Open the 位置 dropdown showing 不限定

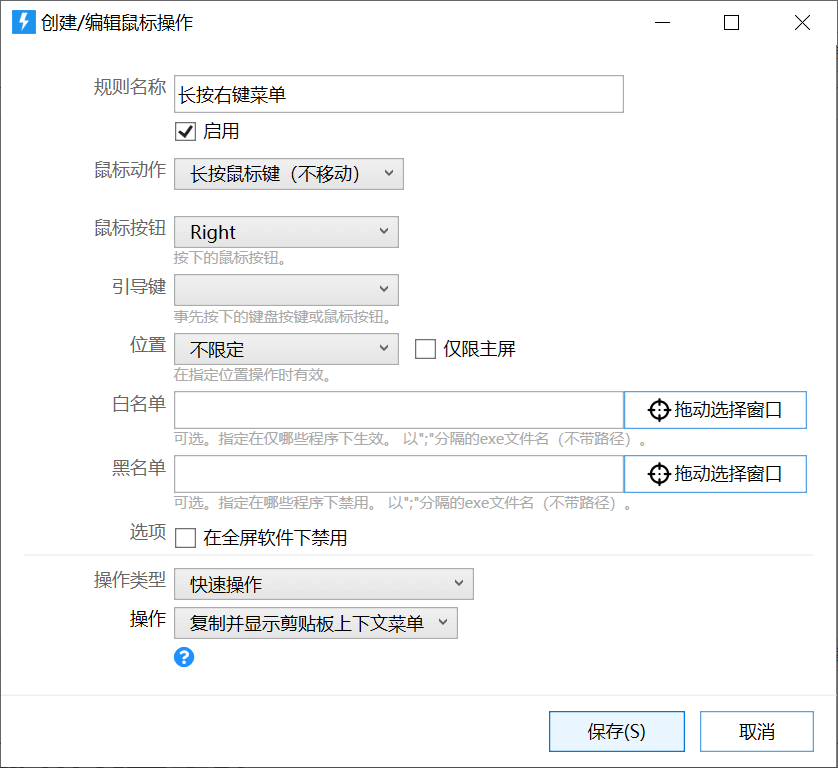point(286,349)
